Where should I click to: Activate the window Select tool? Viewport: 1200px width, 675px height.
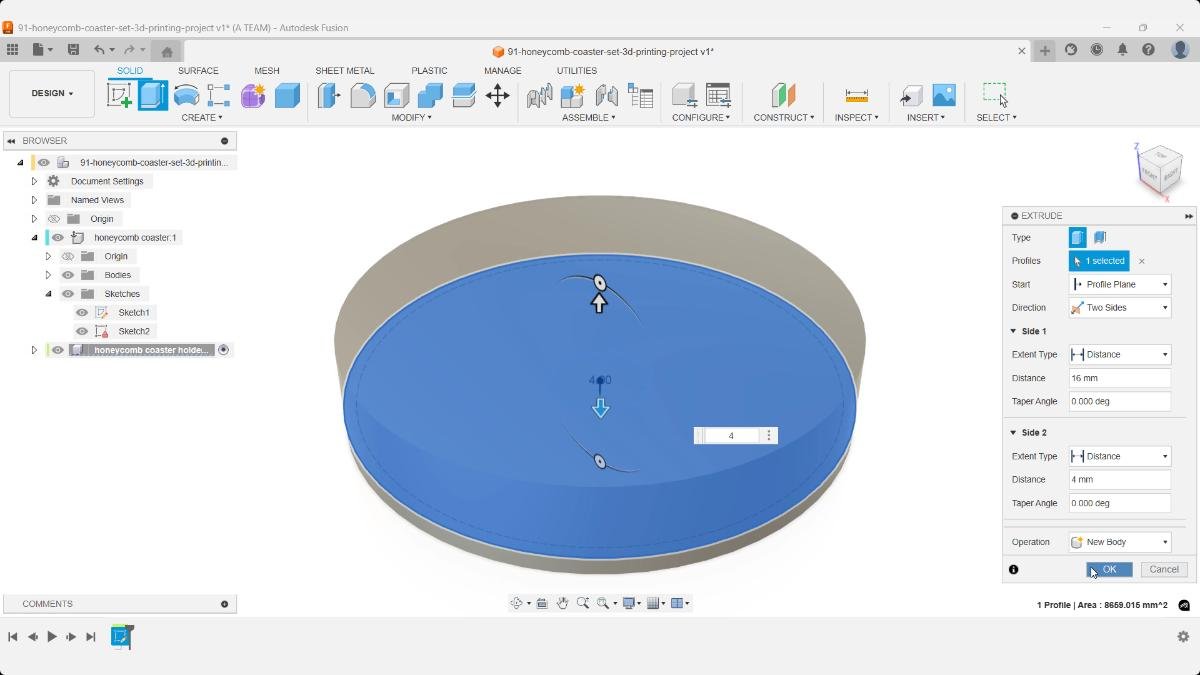[995, 95]
